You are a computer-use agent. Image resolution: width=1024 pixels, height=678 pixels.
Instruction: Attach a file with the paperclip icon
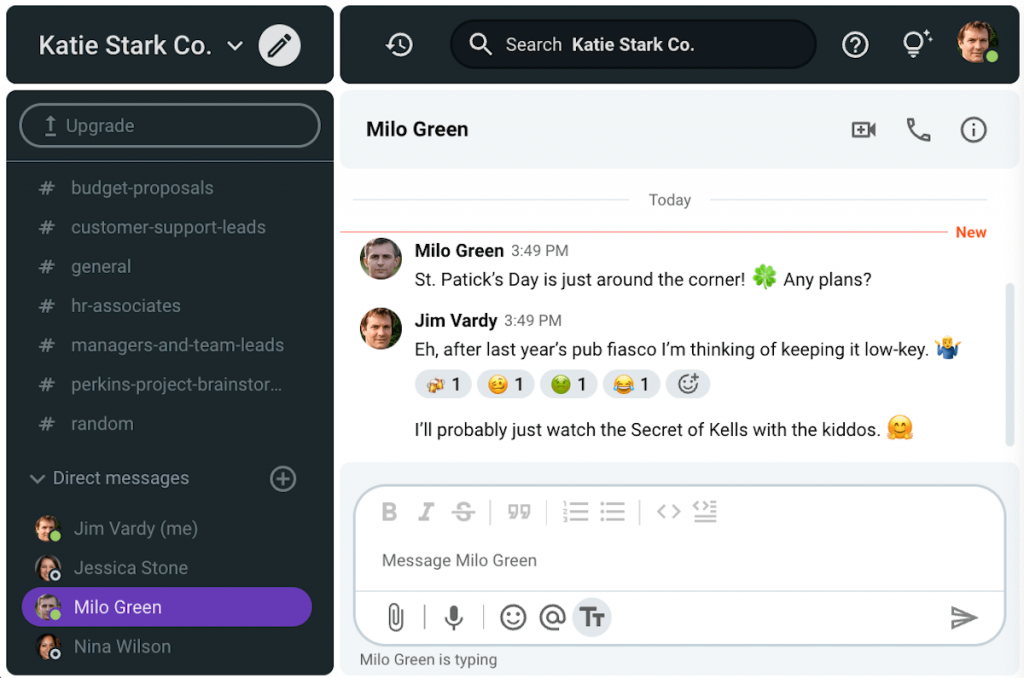click(x=396, y=618)
